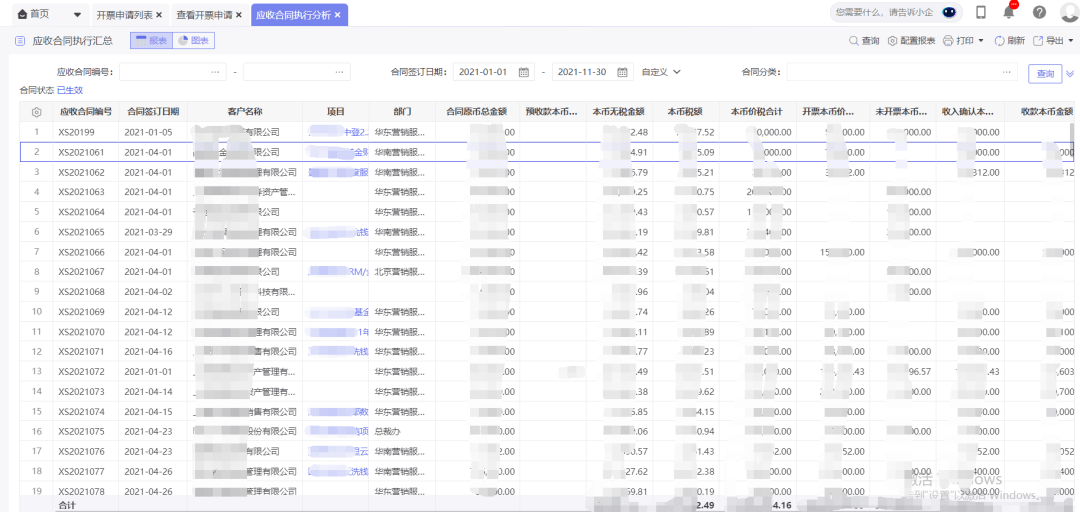Open calendar icon for 2021-11-30
1080x512 pixels.
[622, 72]
